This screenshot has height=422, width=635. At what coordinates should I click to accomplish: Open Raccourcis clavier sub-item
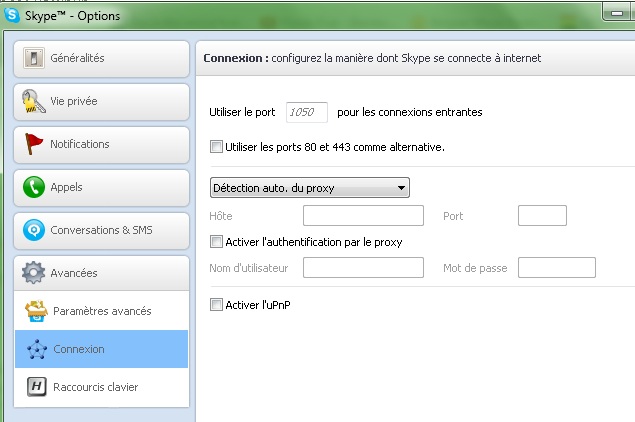[101, 387]
